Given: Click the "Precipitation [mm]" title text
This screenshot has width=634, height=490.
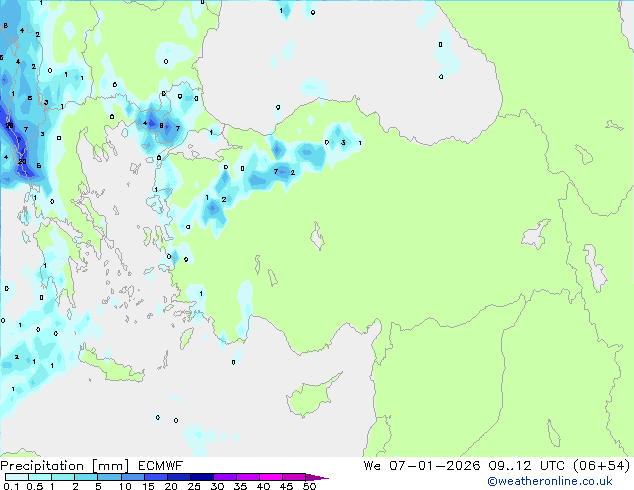Looking at the screenshot, I should click(65, 466).
